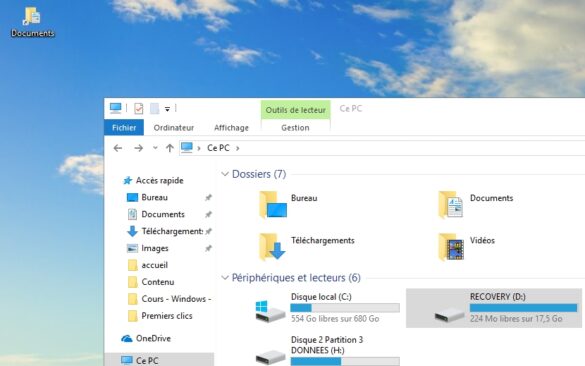Screen dimensions: 585x366
Task: Open the Documents shortcut on the desktop
Action: click(32, 22)
